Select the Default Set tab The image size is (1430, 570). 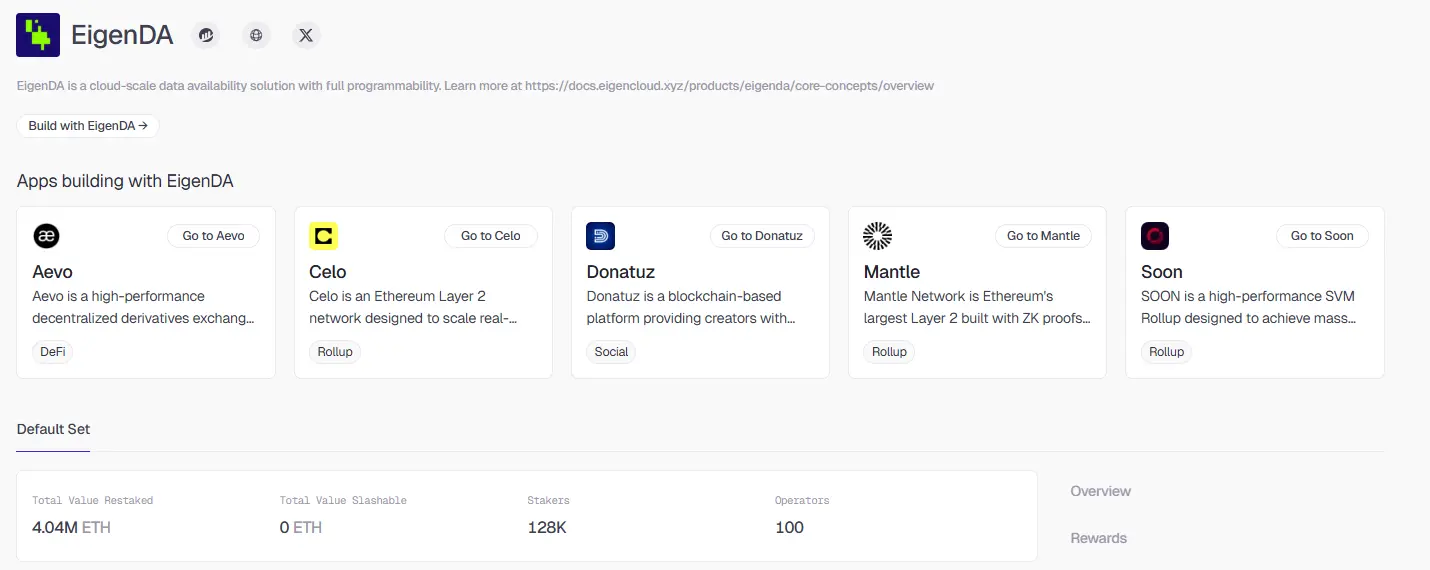[x=54, y=429]
